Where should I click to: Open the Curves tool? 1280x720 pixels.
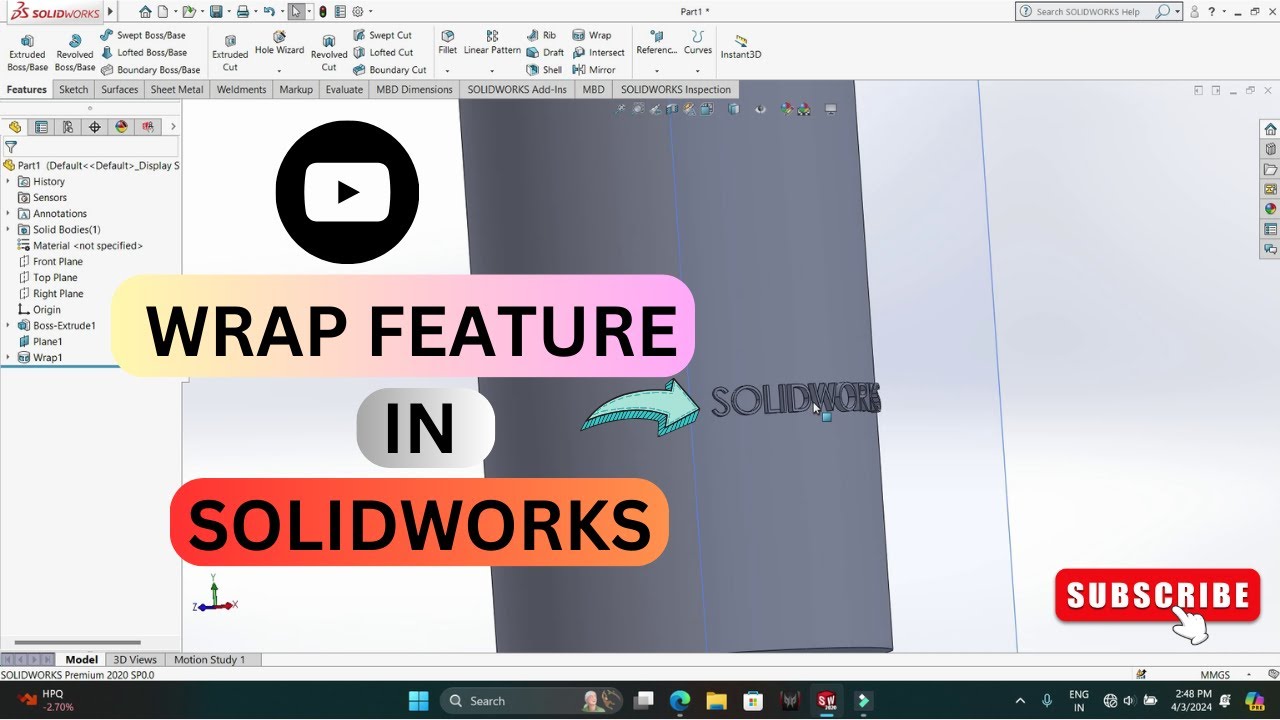pos(698,43)
